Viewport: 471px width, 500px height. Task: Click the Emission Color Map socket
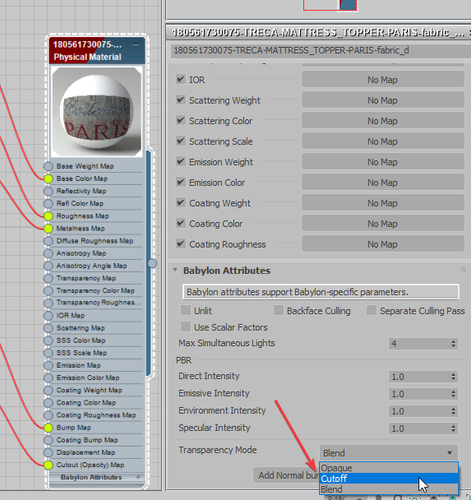(48, 378)
